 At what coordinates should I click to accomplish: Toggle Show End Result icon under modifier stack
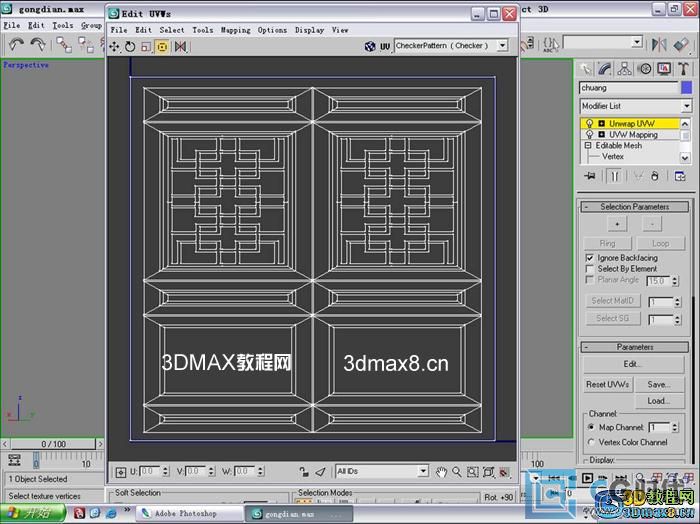615,176
